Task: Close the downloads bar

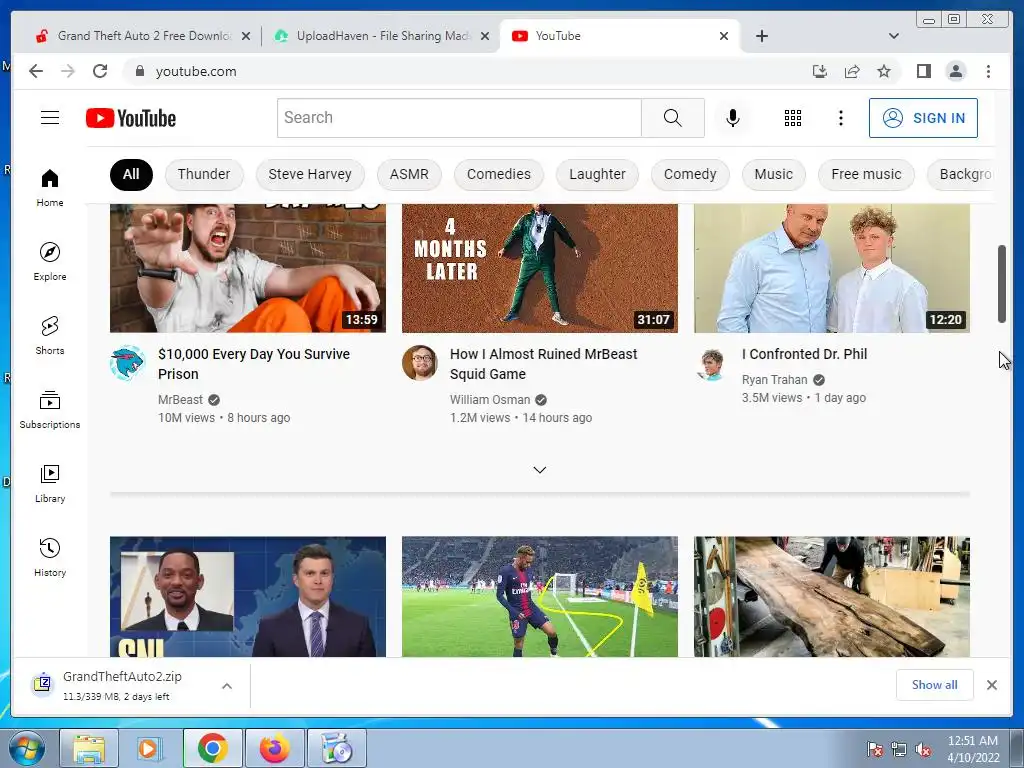Action: point(991,684)
